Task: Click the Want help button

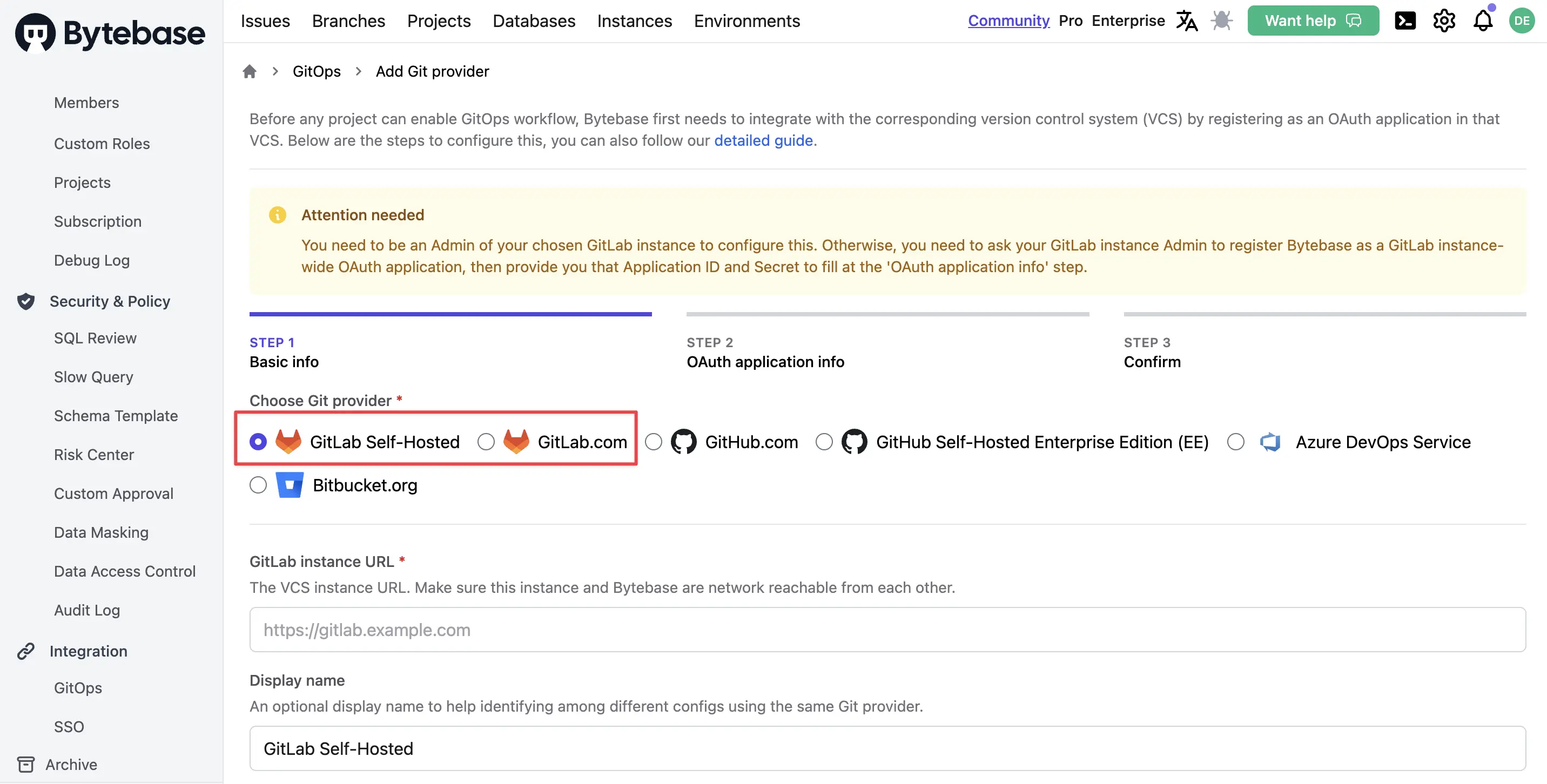Action: coord(1313,21)
